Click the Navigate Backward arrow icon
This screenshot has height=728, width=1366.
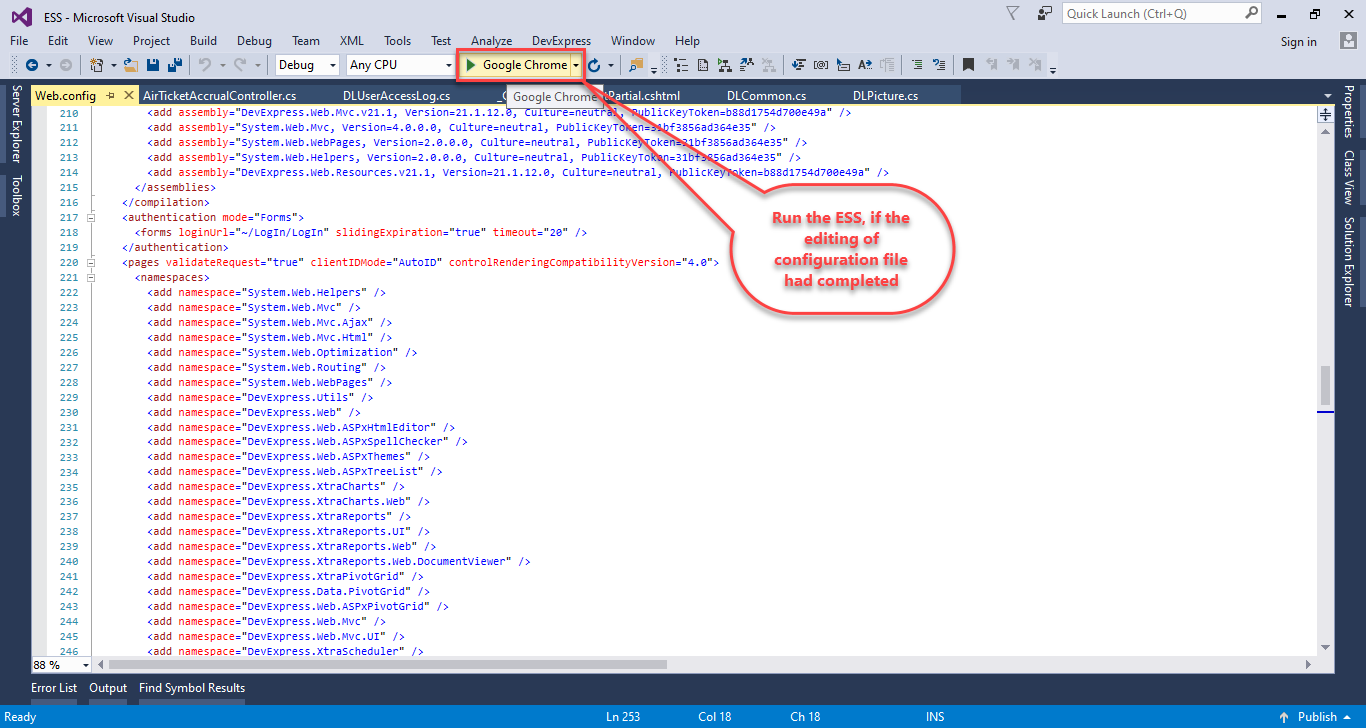click(x=31, y=65)
